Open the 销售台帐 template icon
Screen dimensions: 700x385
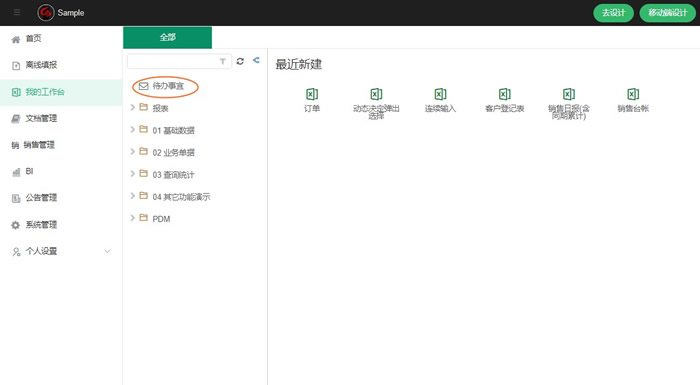click(633, 94)
